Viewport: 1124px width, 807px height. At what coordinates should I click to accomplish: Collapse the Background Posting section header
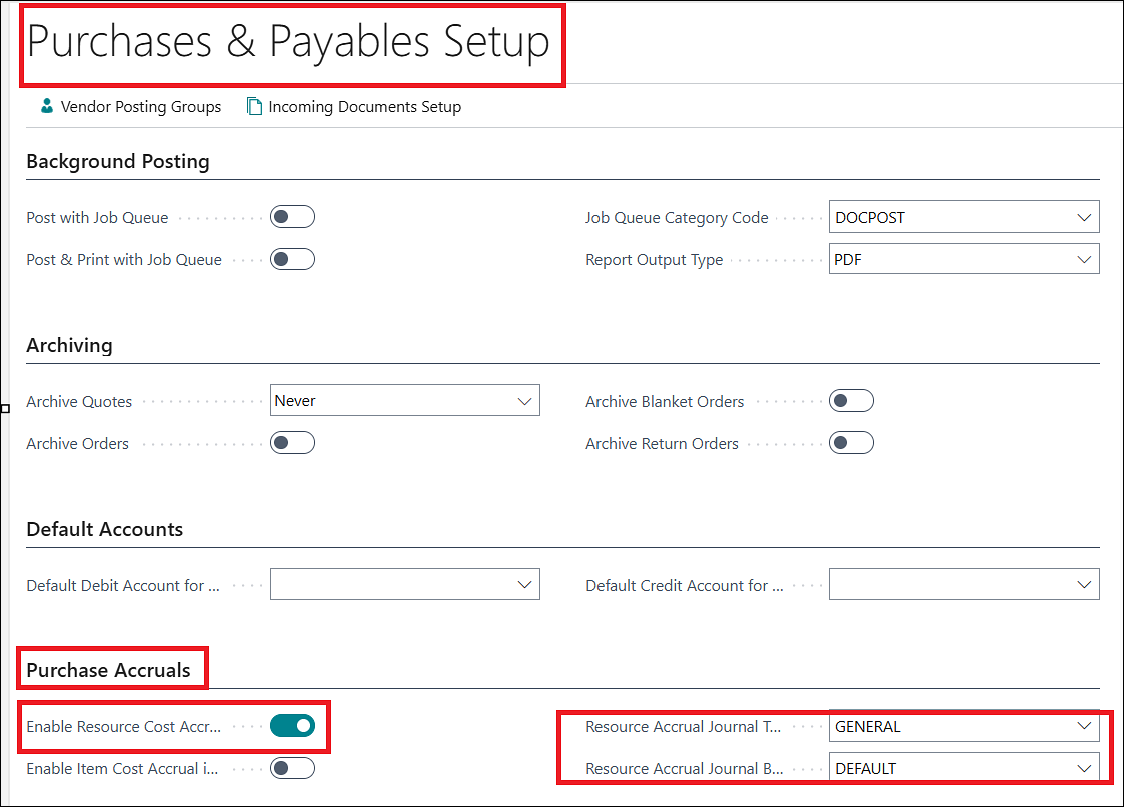pyautogui.click(x=118, y=161)
